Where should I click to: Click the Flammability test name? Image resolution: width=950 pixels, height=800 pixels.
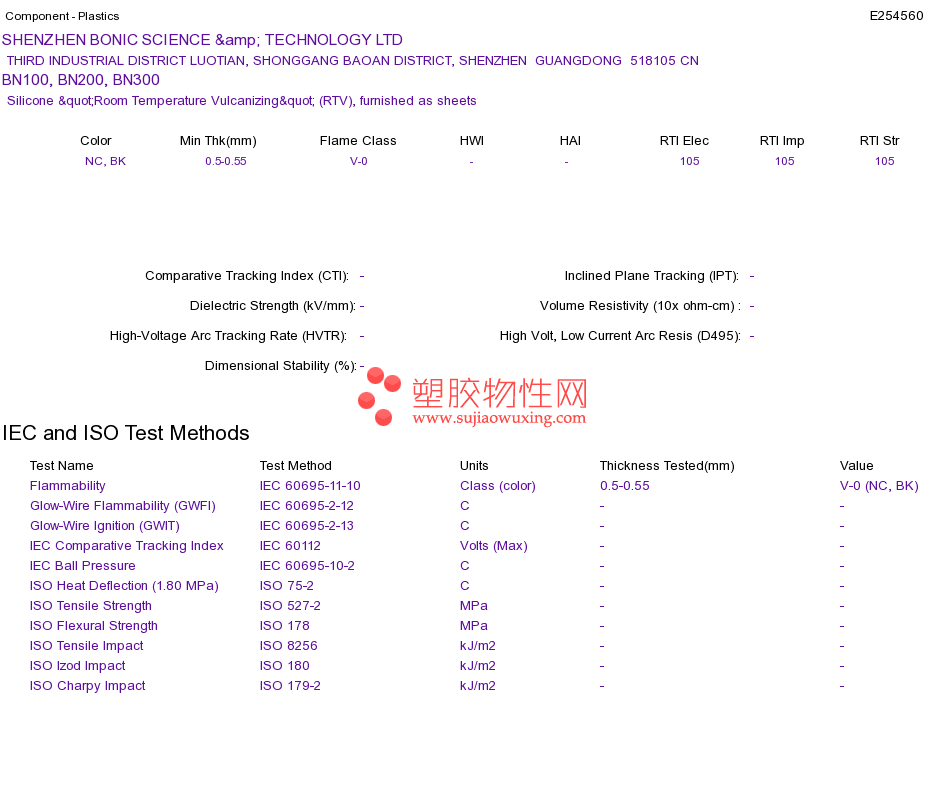[68, 485]
